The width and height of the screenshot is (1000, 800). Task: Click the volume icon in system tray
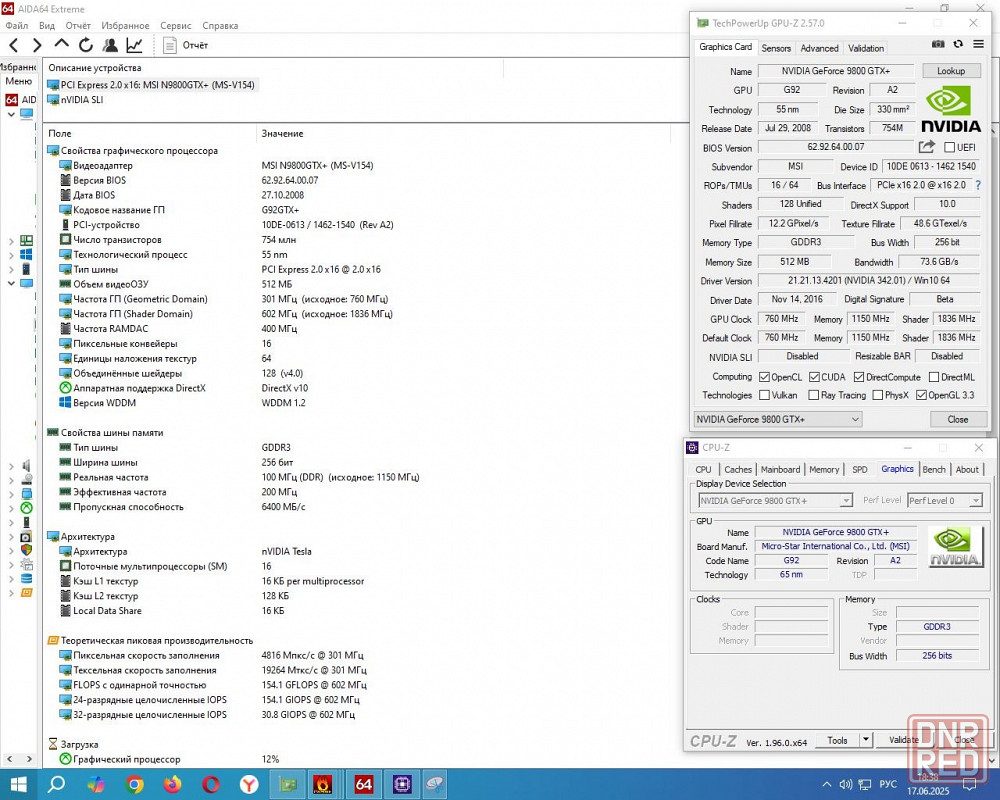(x=846, y=784)
